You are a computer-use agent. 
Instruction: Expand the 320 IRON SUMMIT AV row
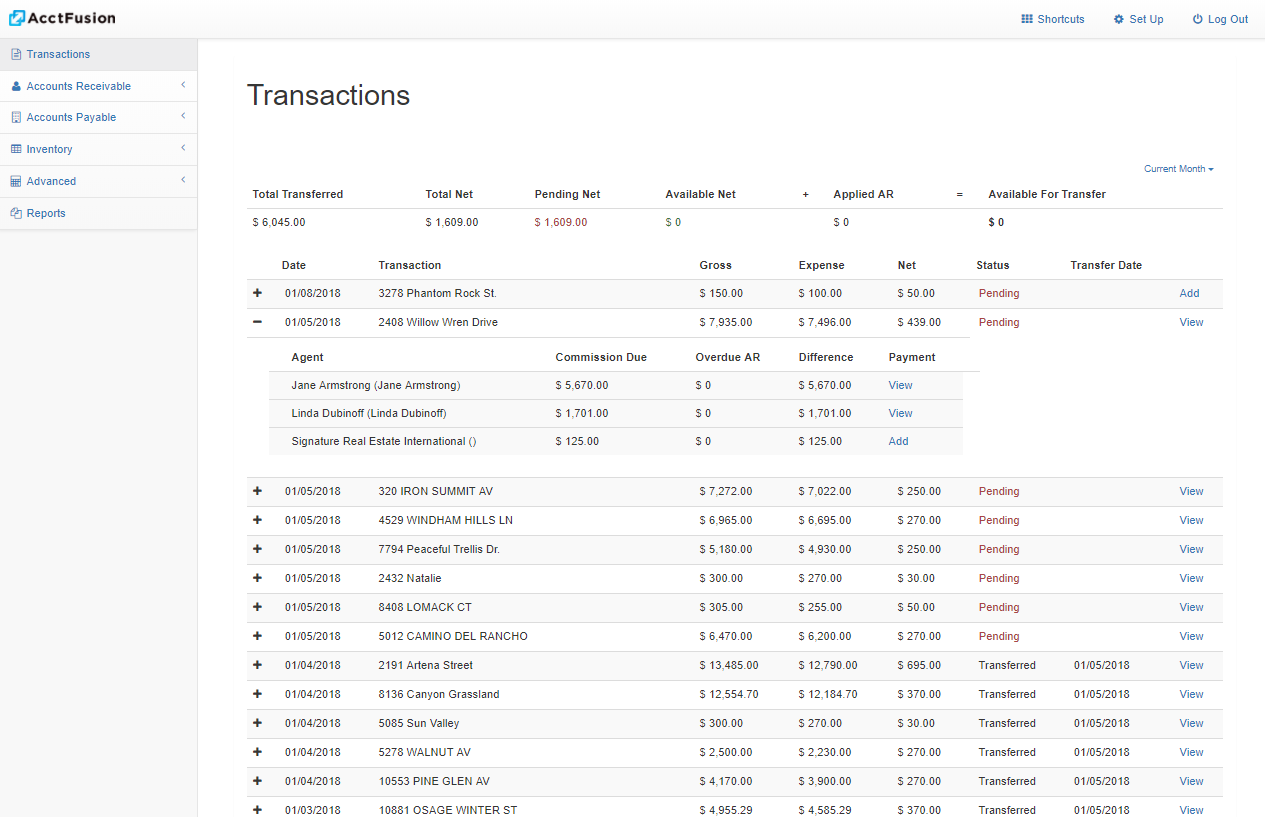(x=257, y=491)
